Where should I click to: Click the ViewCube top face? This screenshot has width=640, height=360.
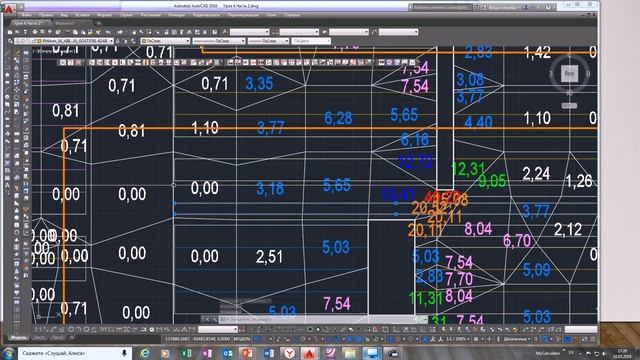569,73
